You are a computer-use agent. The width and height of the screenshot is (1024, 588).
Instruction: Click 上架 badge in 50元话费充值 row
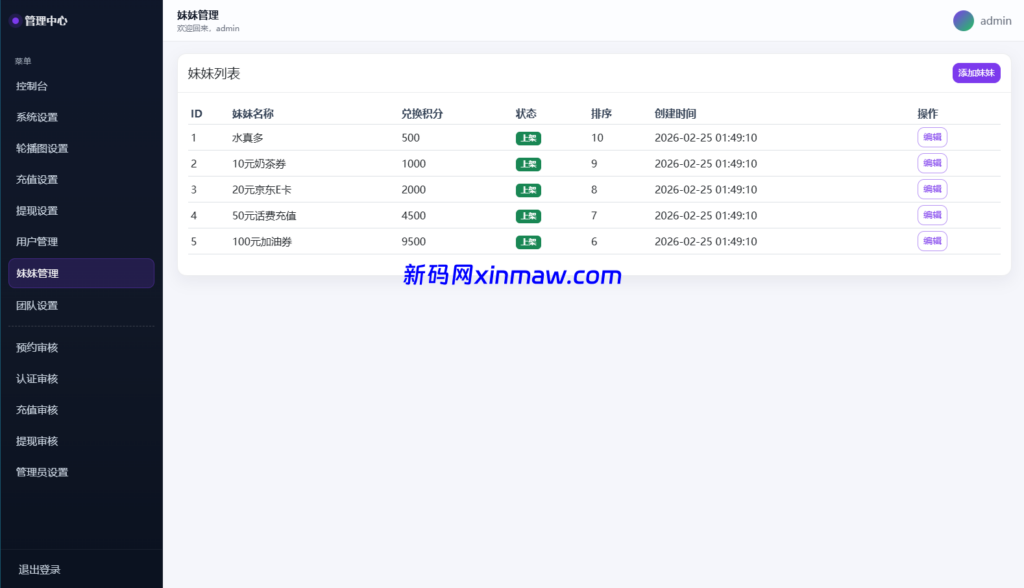[528, 216]
